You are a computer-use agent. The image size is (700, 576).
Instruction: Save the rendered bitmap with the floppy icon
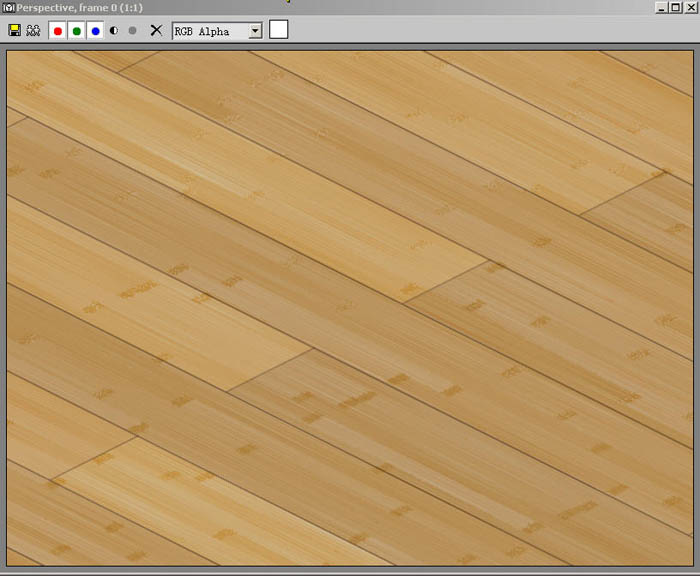coord(14,30)
